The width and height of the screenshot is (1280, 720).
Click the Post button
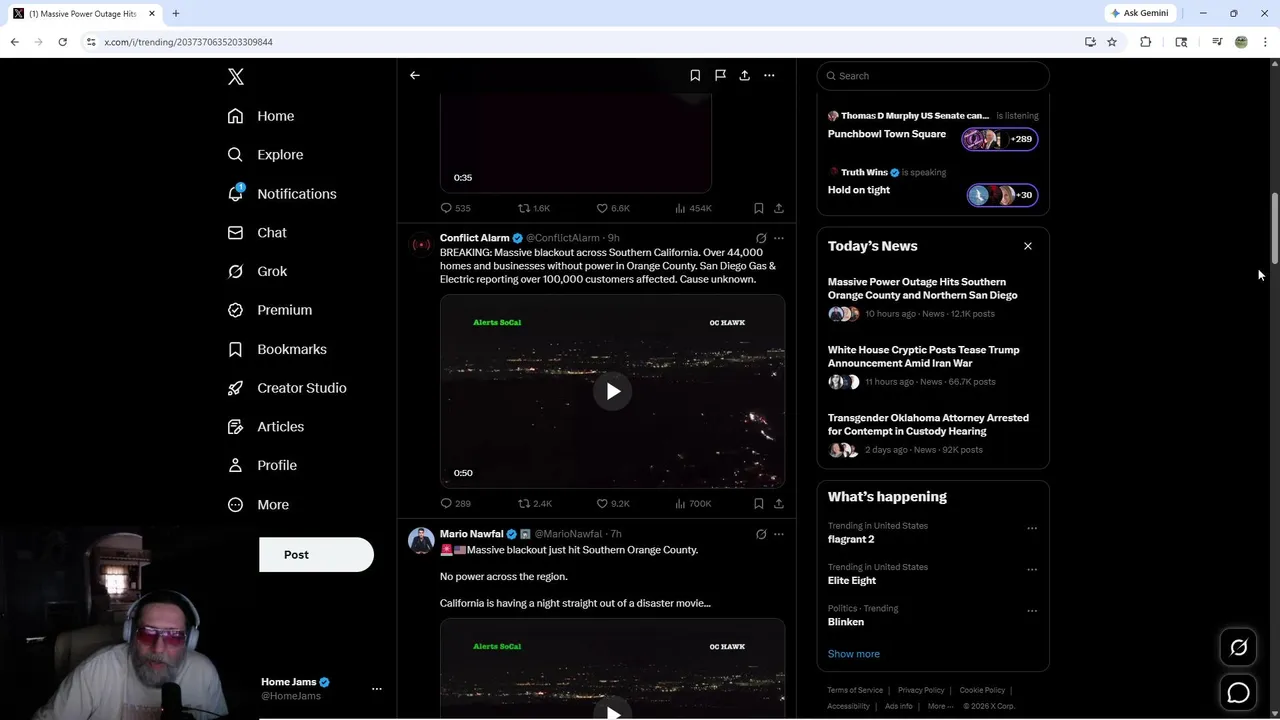(316, 555)
